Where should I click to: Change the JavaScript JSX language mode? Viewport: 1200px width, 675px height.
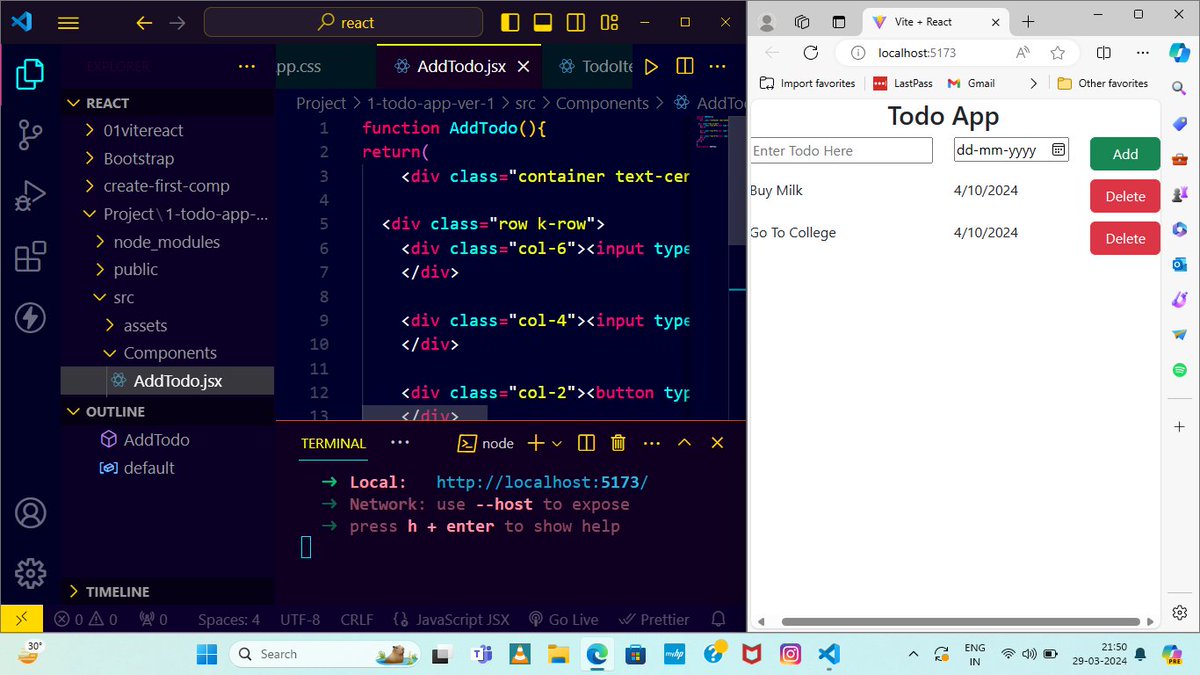point(452,620)
